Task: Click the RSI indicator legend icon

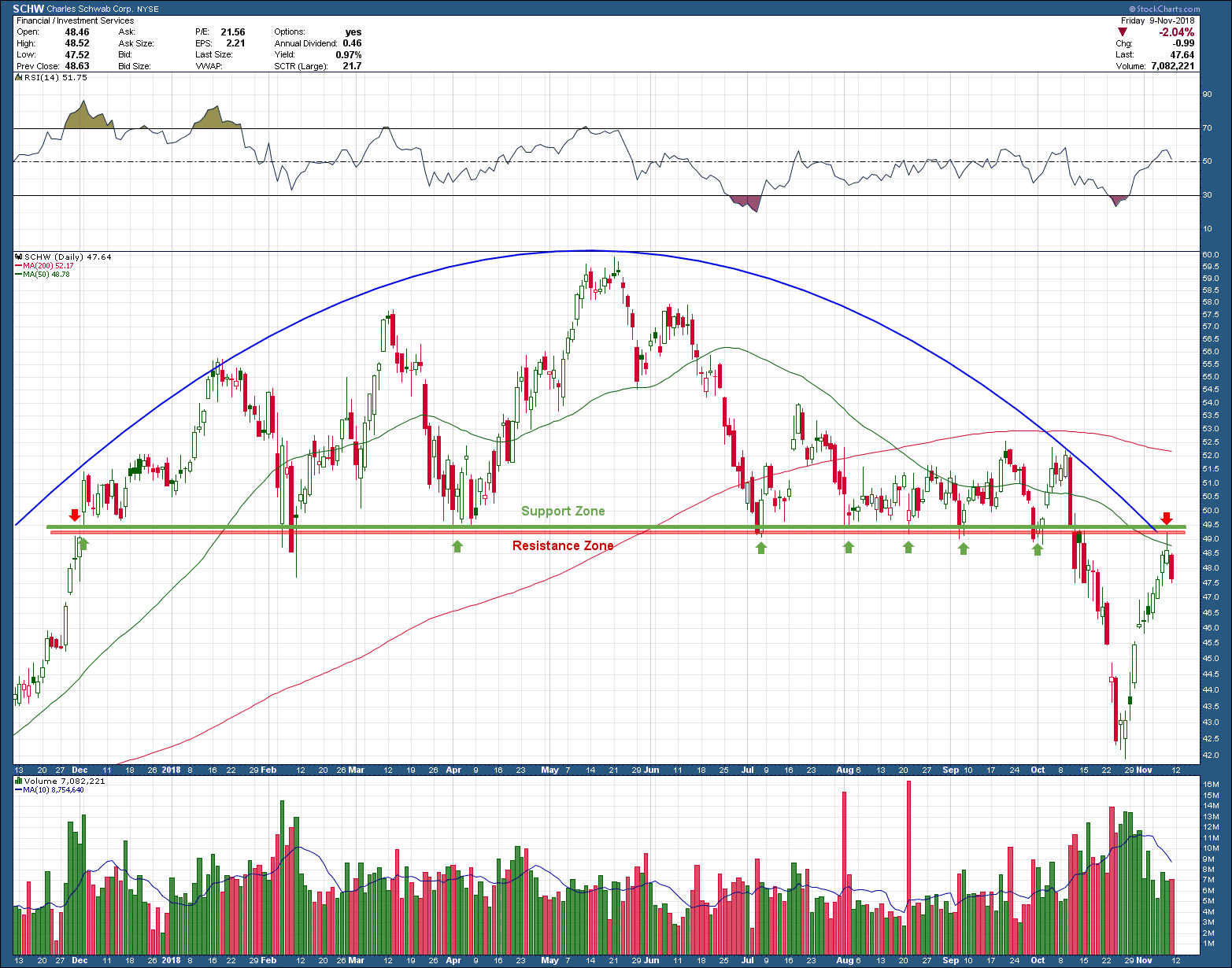Action: tap(19, 77)
